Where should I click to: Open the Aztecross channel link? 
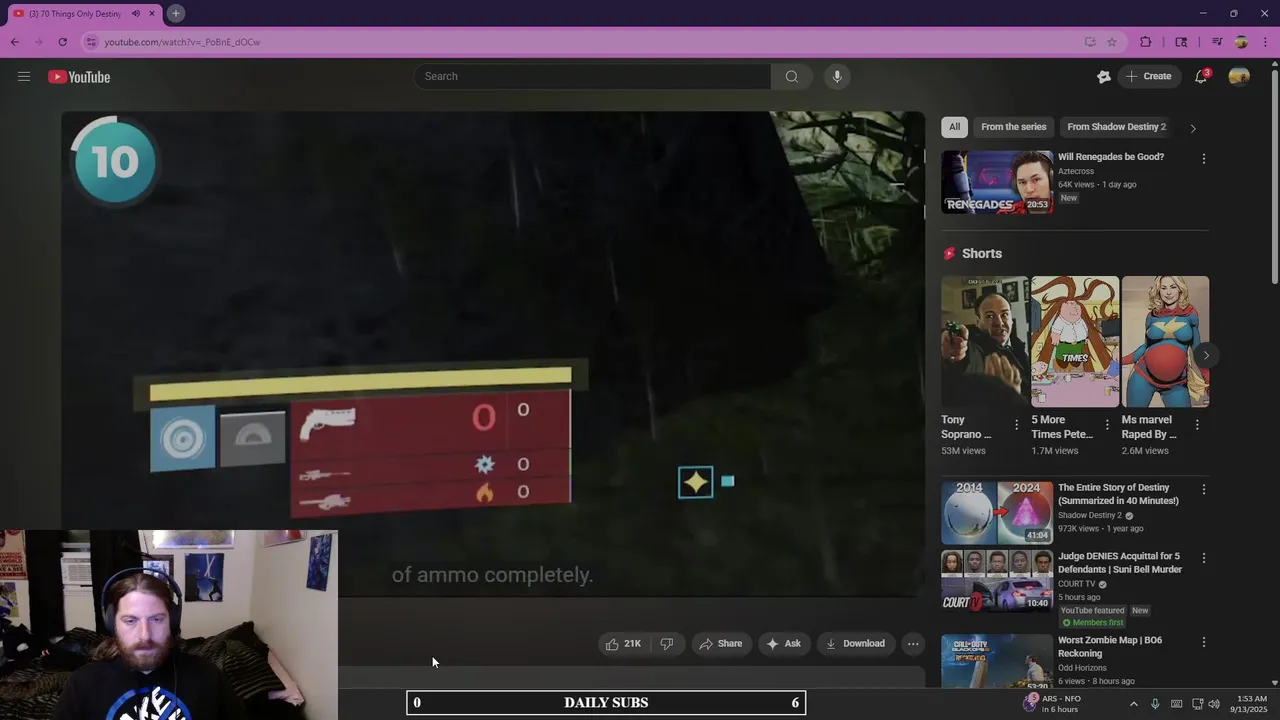[1076, 172]
